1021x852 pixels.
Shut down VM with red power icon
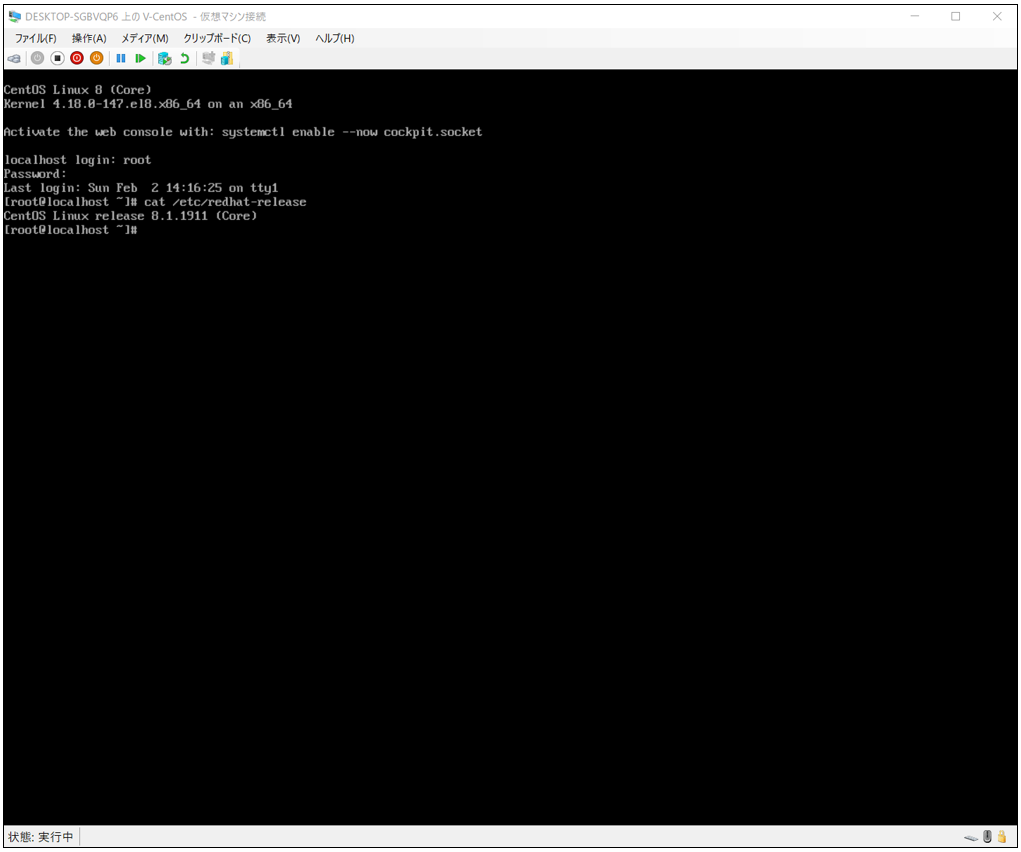click(77, 59)
